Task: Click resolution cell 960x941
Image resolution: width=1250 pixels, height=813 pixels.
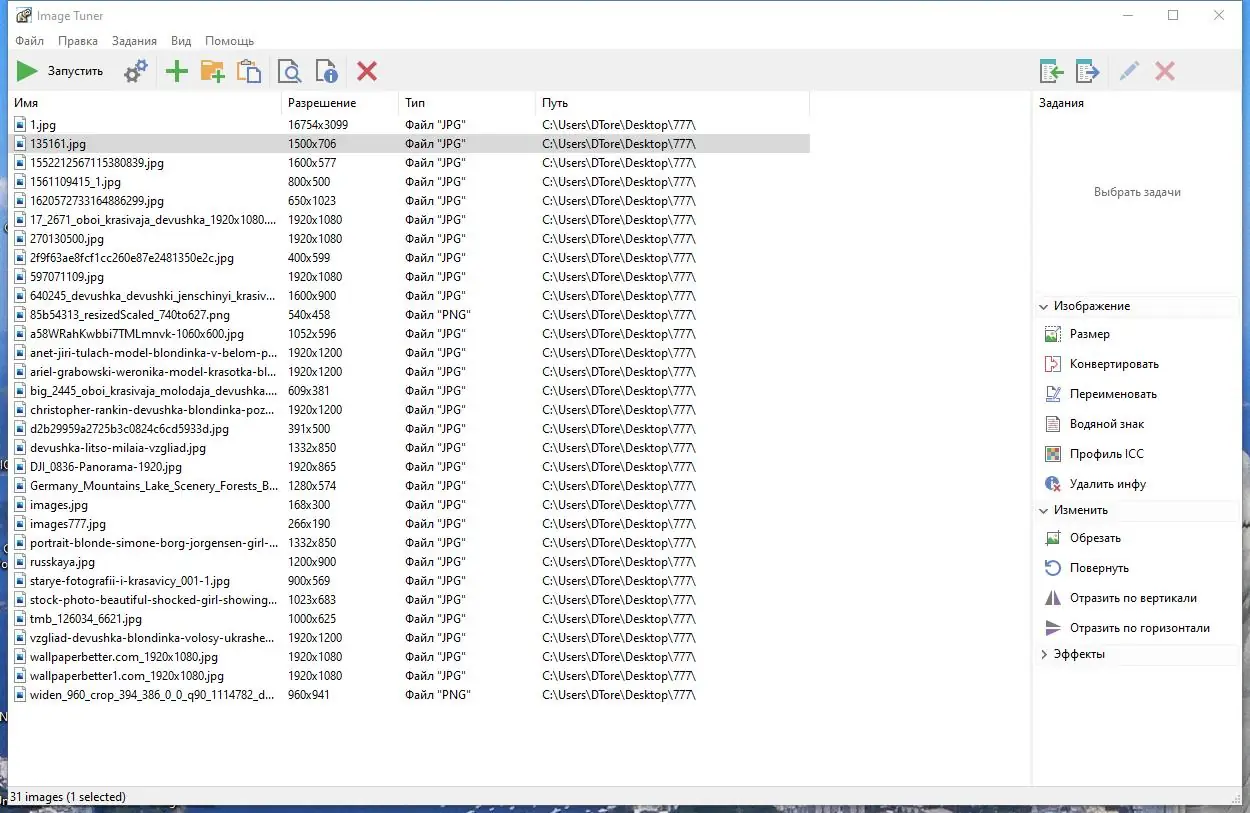Action: (309, 695)
